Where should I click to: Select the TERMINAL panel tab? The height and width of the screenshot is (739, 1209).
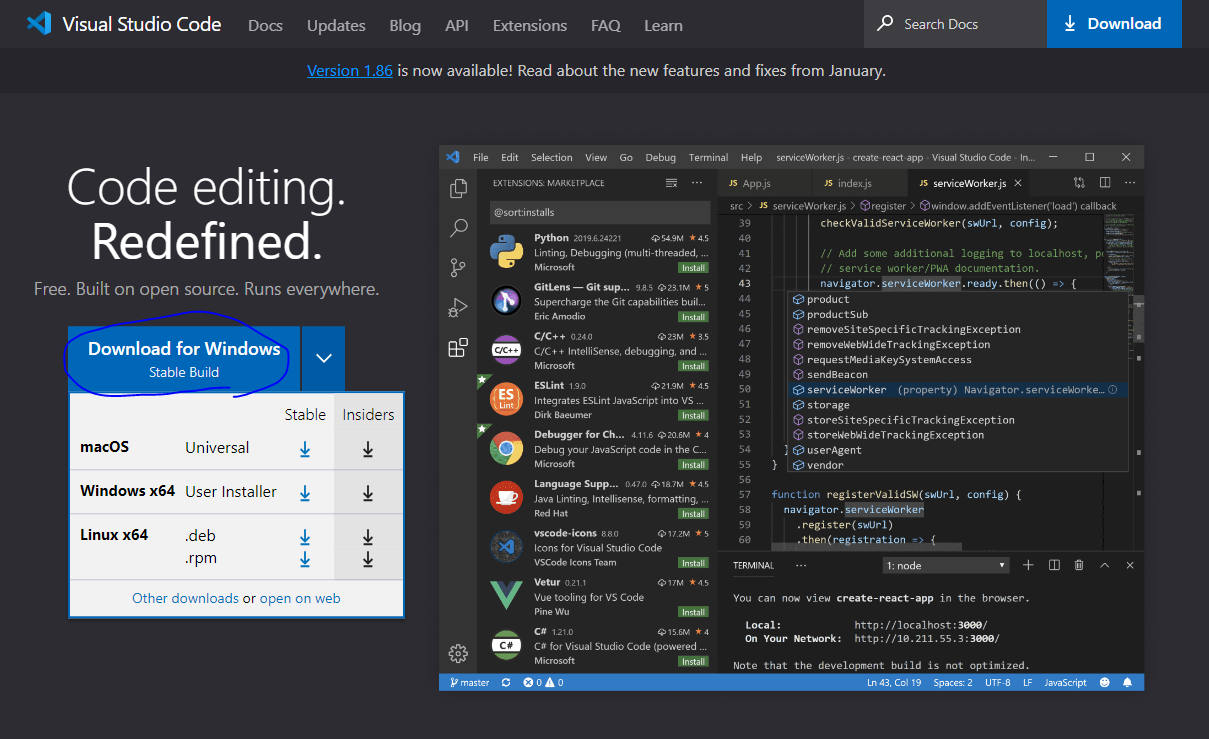(753, 565)
